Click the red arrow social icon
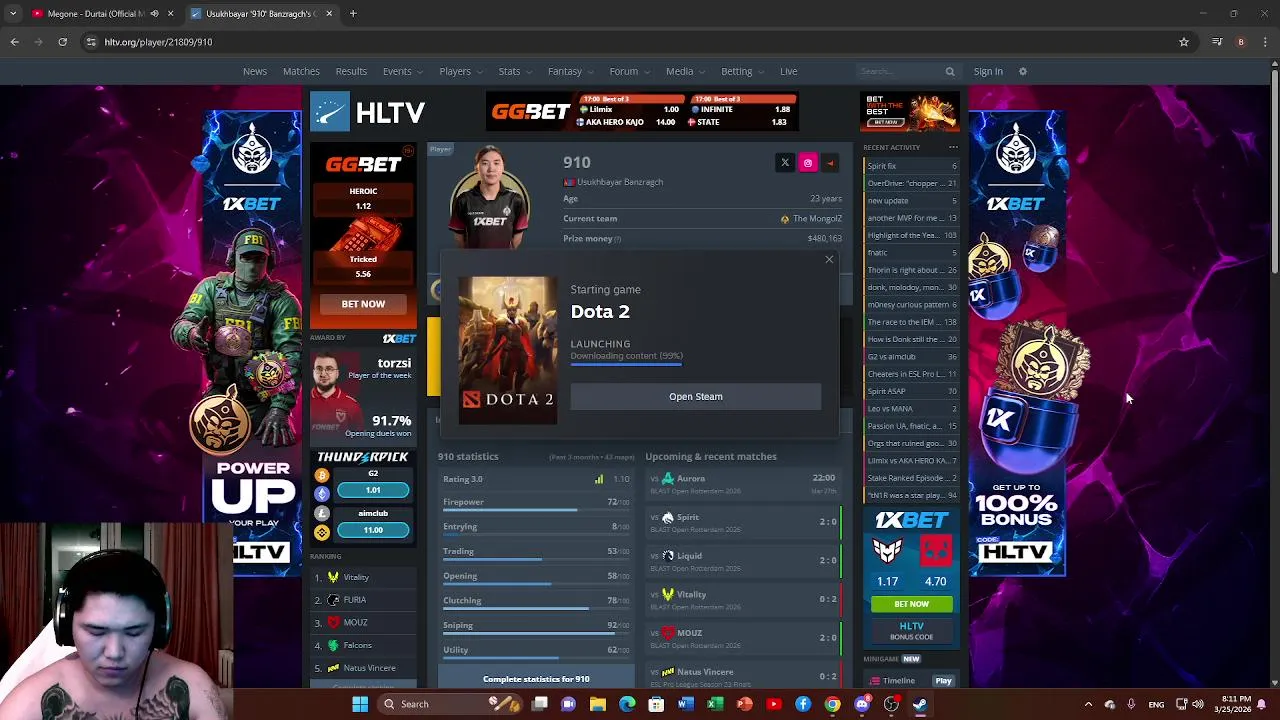The image size is (1280, 720). 830,163
